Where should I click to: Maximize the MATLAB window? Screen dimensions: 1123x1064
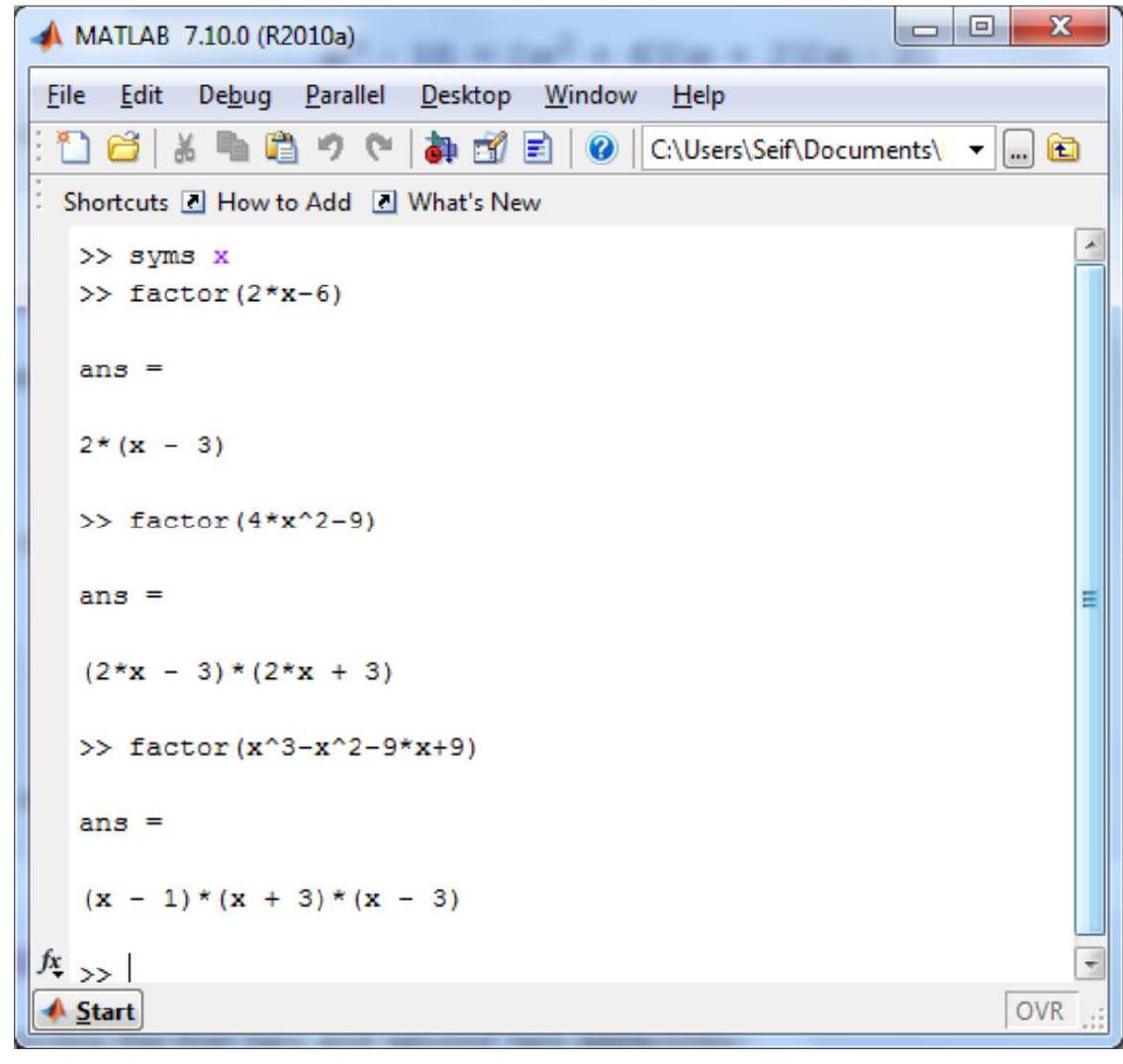click(x=982, y=28)
